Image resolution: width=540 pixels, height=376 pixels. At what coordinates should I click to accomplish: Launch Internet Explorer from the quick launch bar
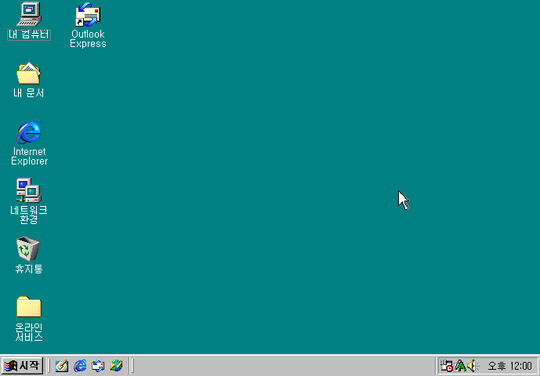[x=80, y=366]
